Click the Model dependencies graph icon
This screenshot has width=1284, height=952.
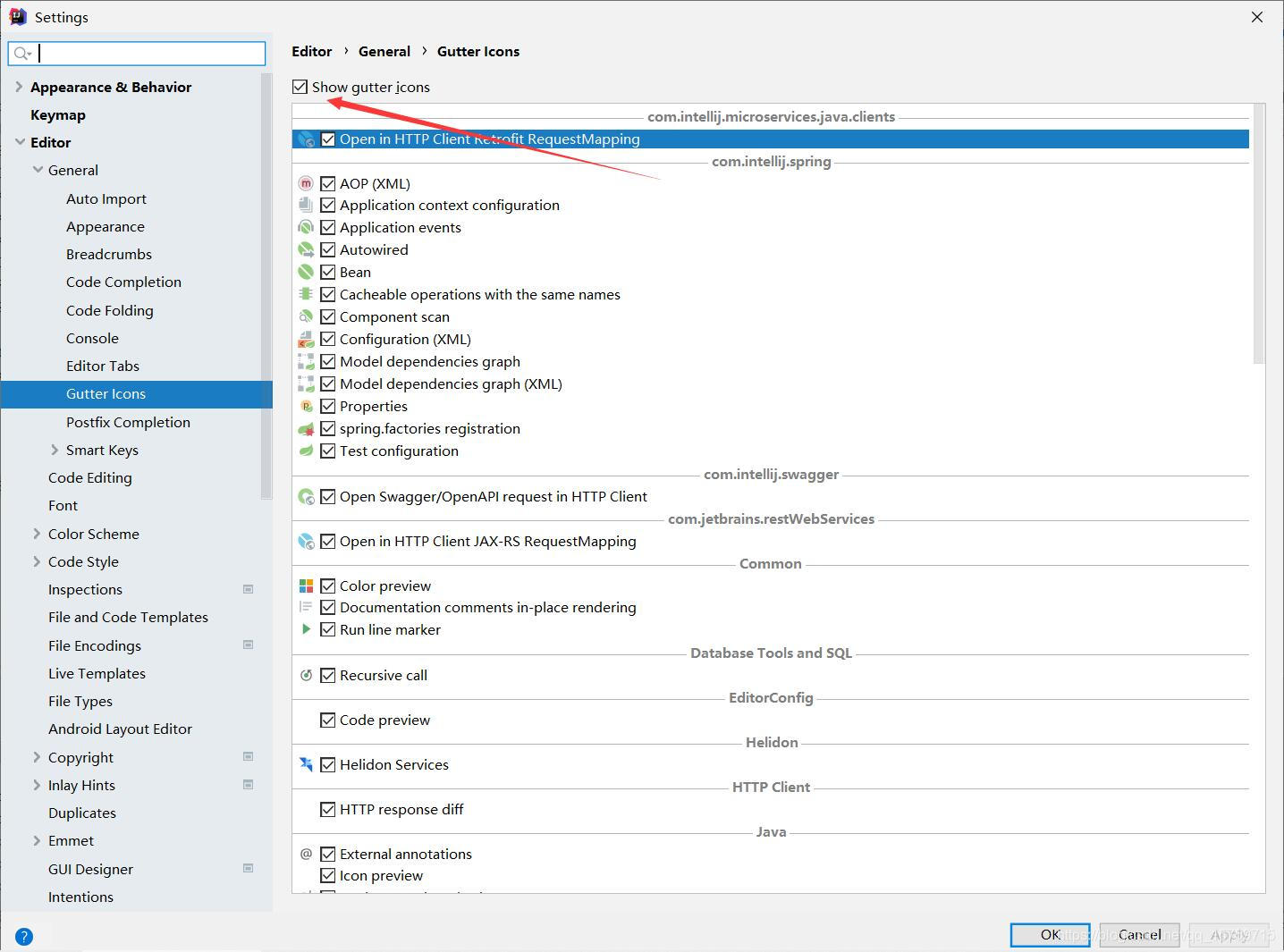tap(306, 361)
